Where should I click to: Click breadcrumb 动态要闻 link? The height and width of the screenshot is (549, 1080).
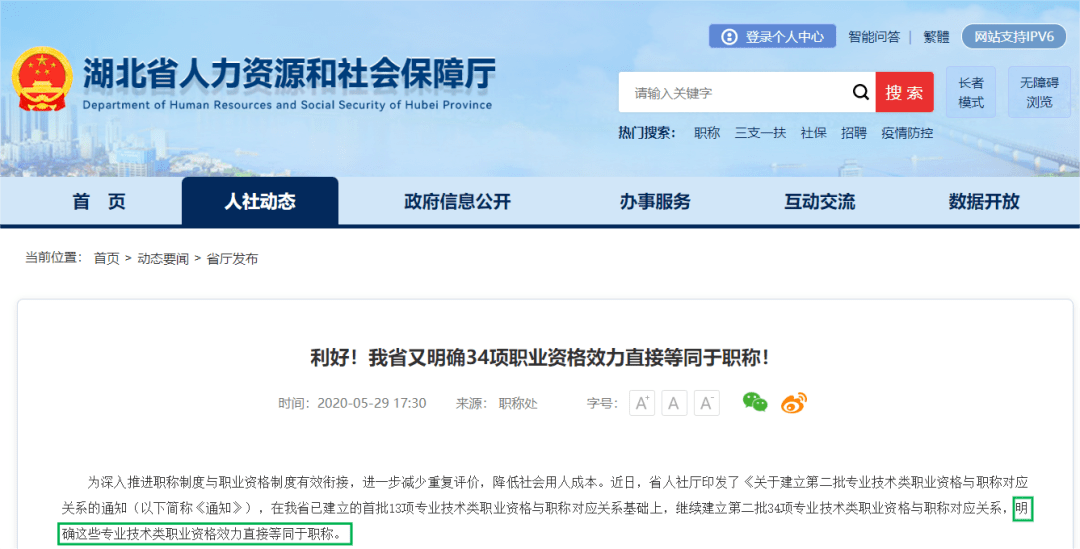163,259
